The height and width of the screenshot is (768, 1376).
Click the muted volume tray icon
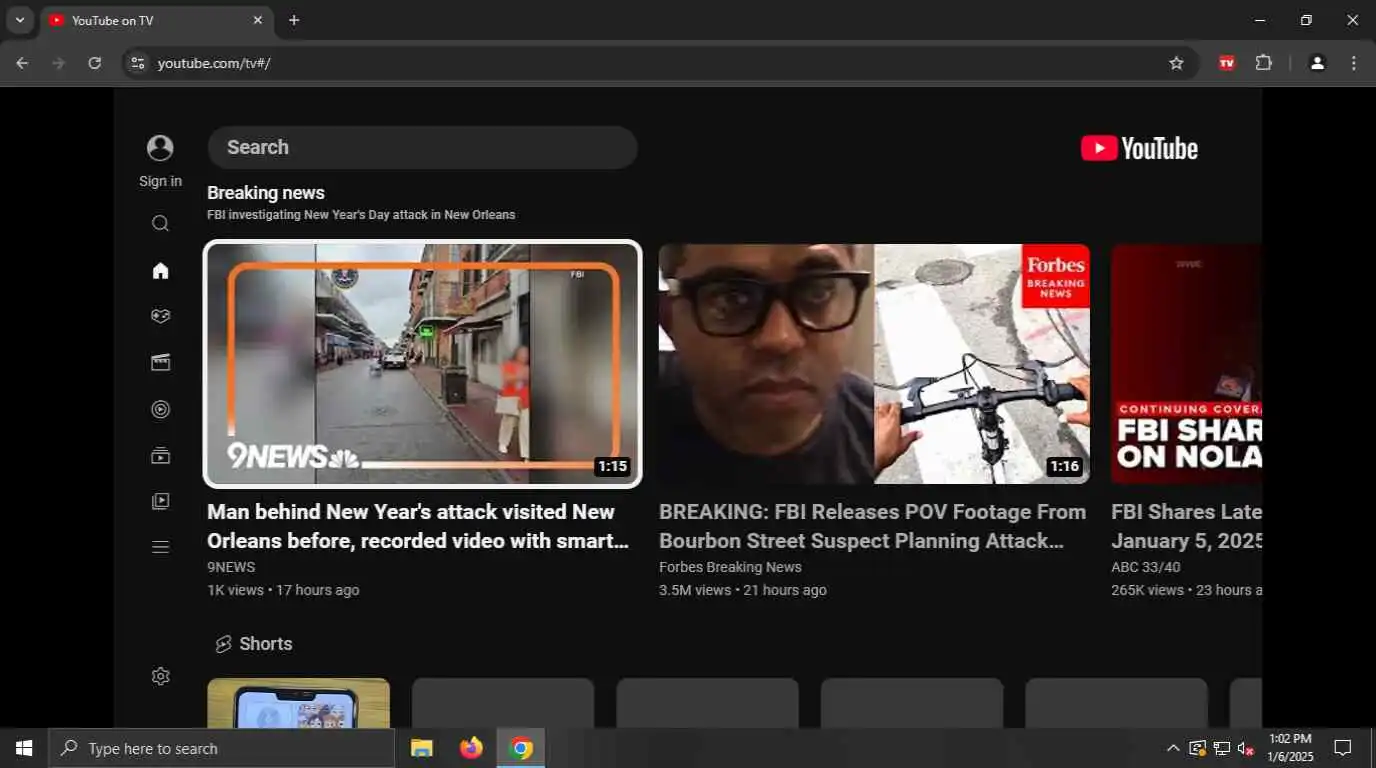(x=1246, y=748)
